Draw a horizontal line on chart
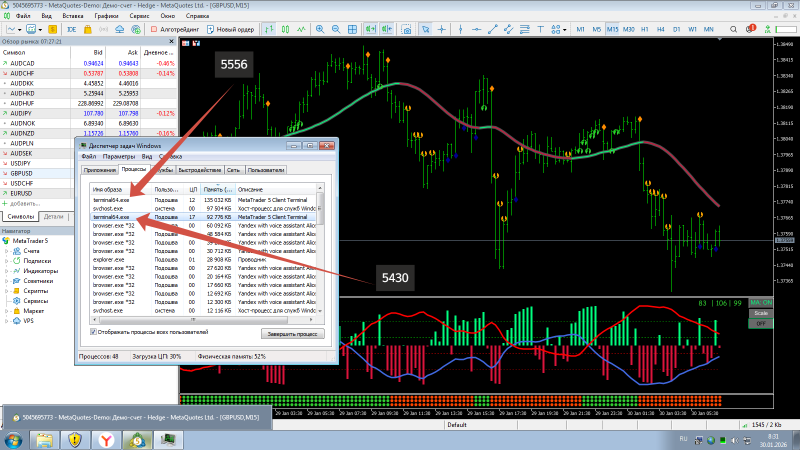 (x=476, y=30)
